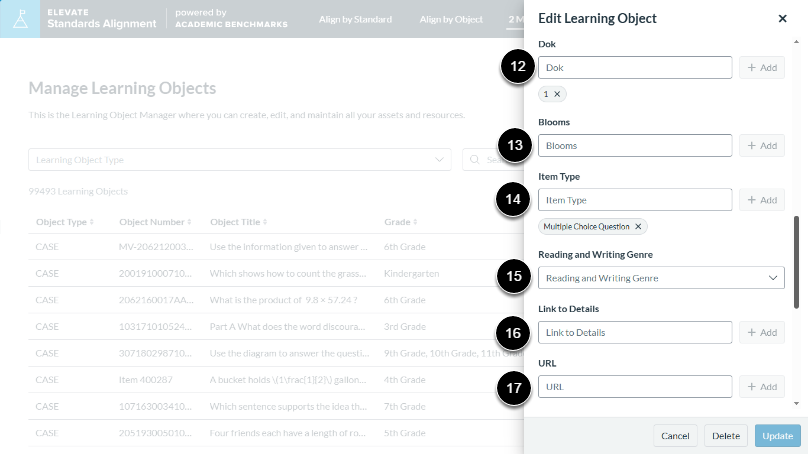Remove the Multiple Choice Question tag
Viewport: 808px width, 454px height.
(x=638, y=227)
